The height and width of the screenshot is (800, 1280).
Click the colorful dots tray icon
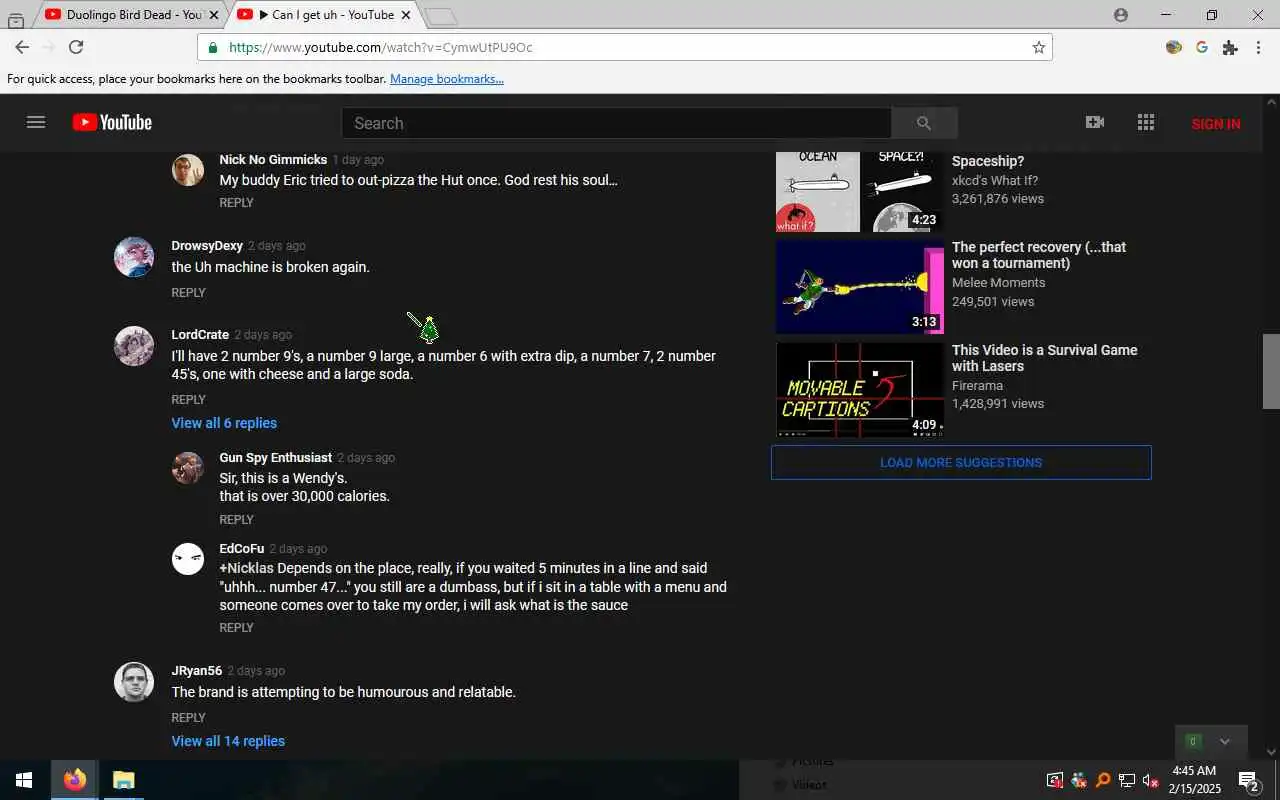click(1079, 780)
